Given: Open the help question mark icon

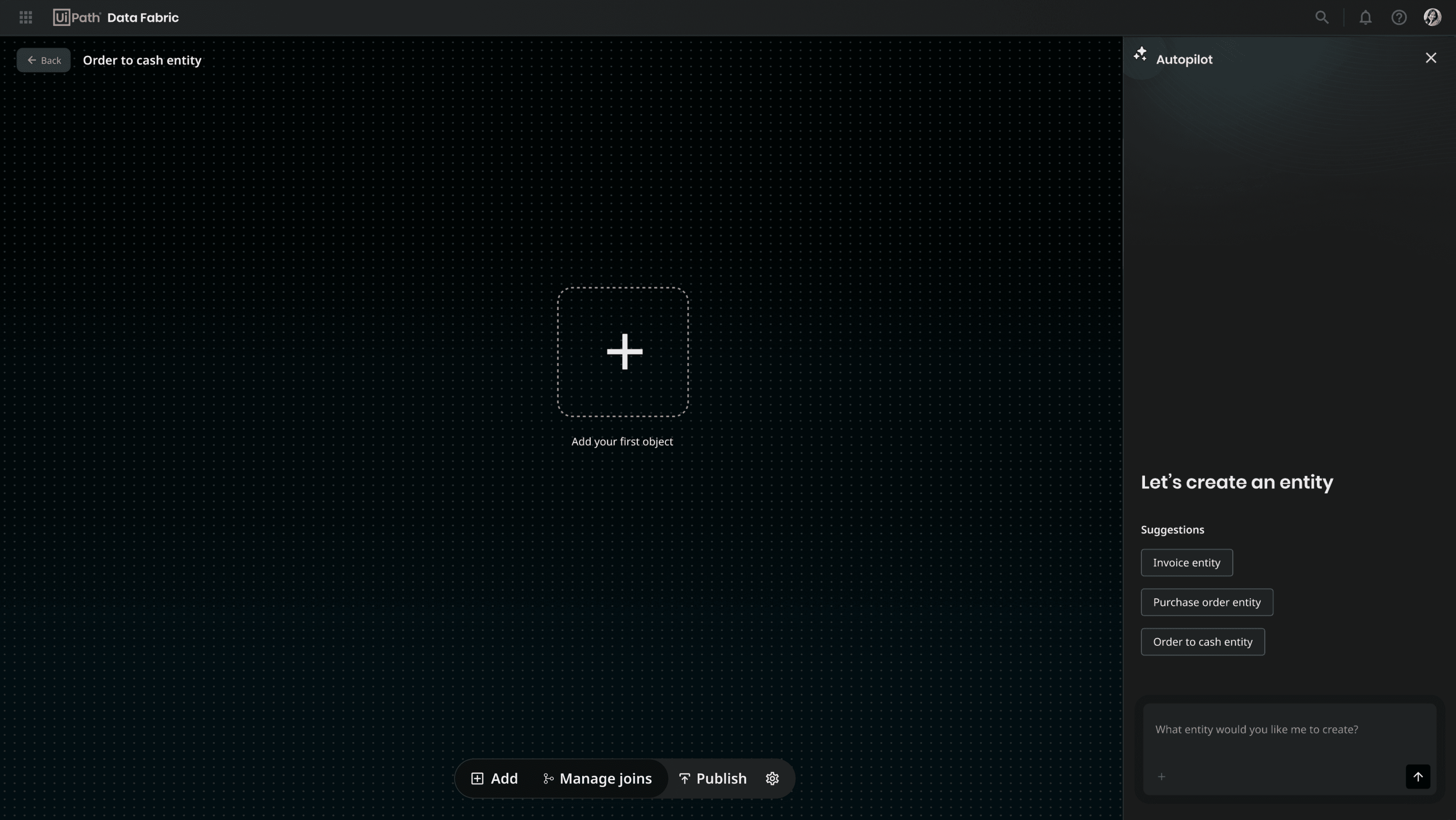Looking at the screenshot, I should click(1399, 17).
